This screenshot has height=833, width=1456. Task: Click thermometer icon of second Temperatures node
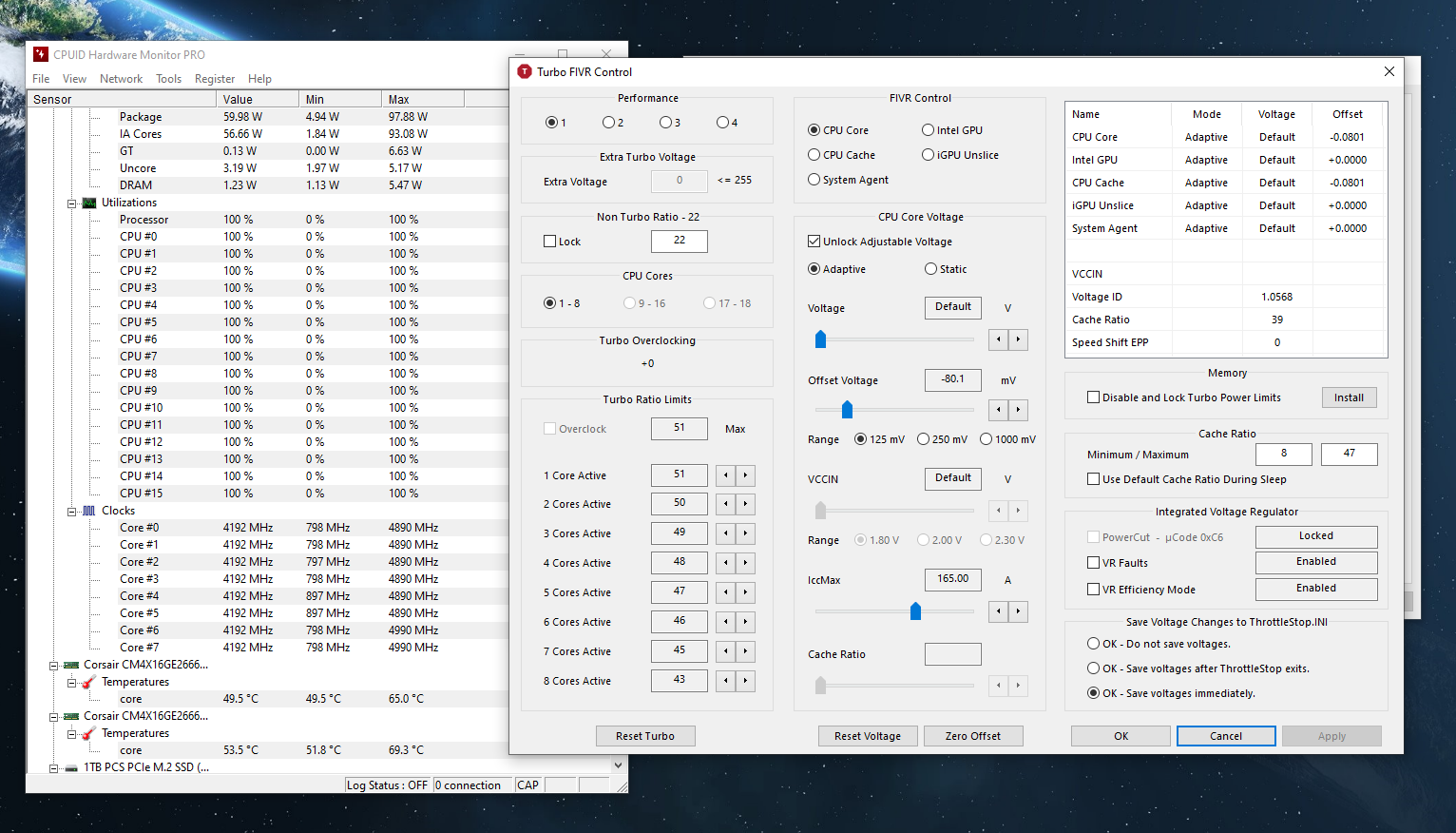coord(89,733)
